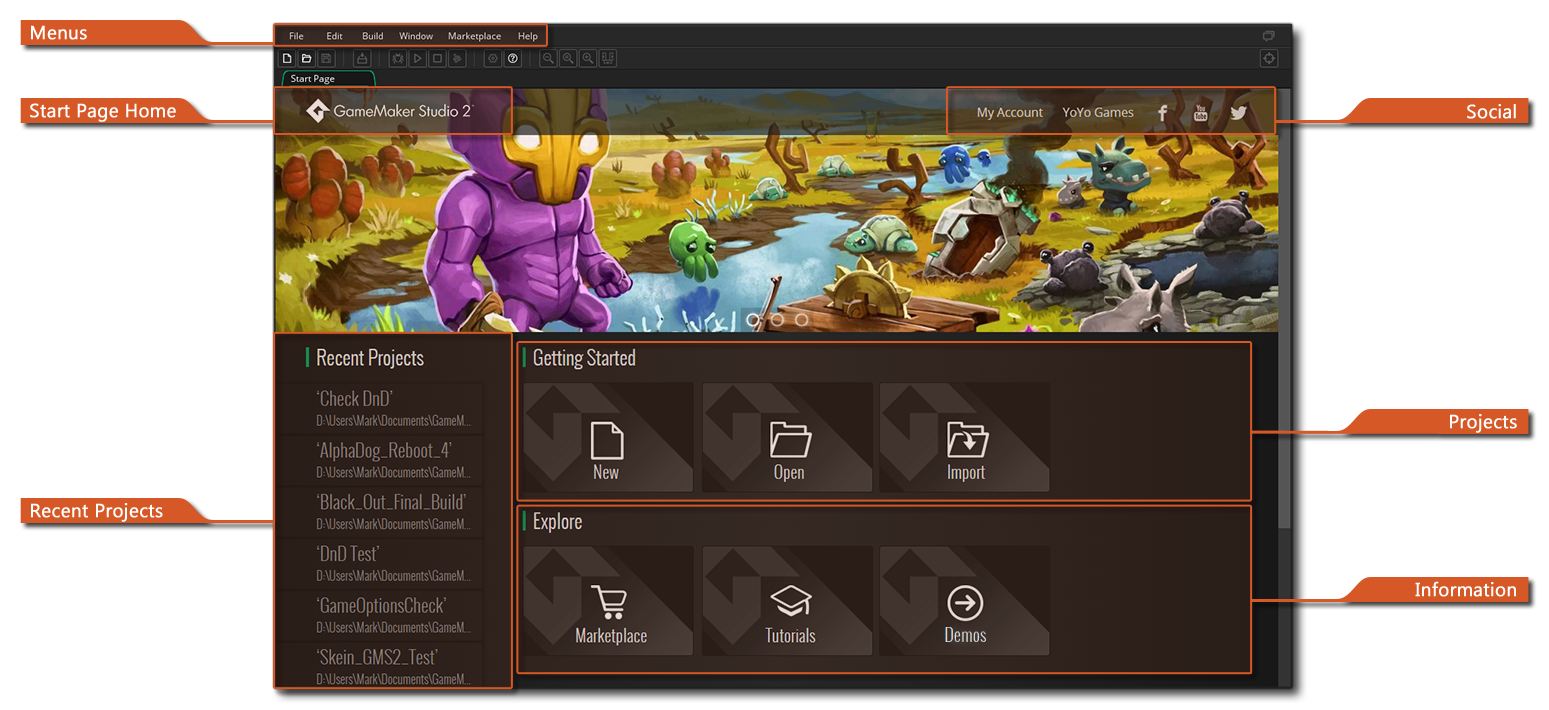Clean the project cache with the broom icon
Screen dimensions: 1549x710
(457, 58)
